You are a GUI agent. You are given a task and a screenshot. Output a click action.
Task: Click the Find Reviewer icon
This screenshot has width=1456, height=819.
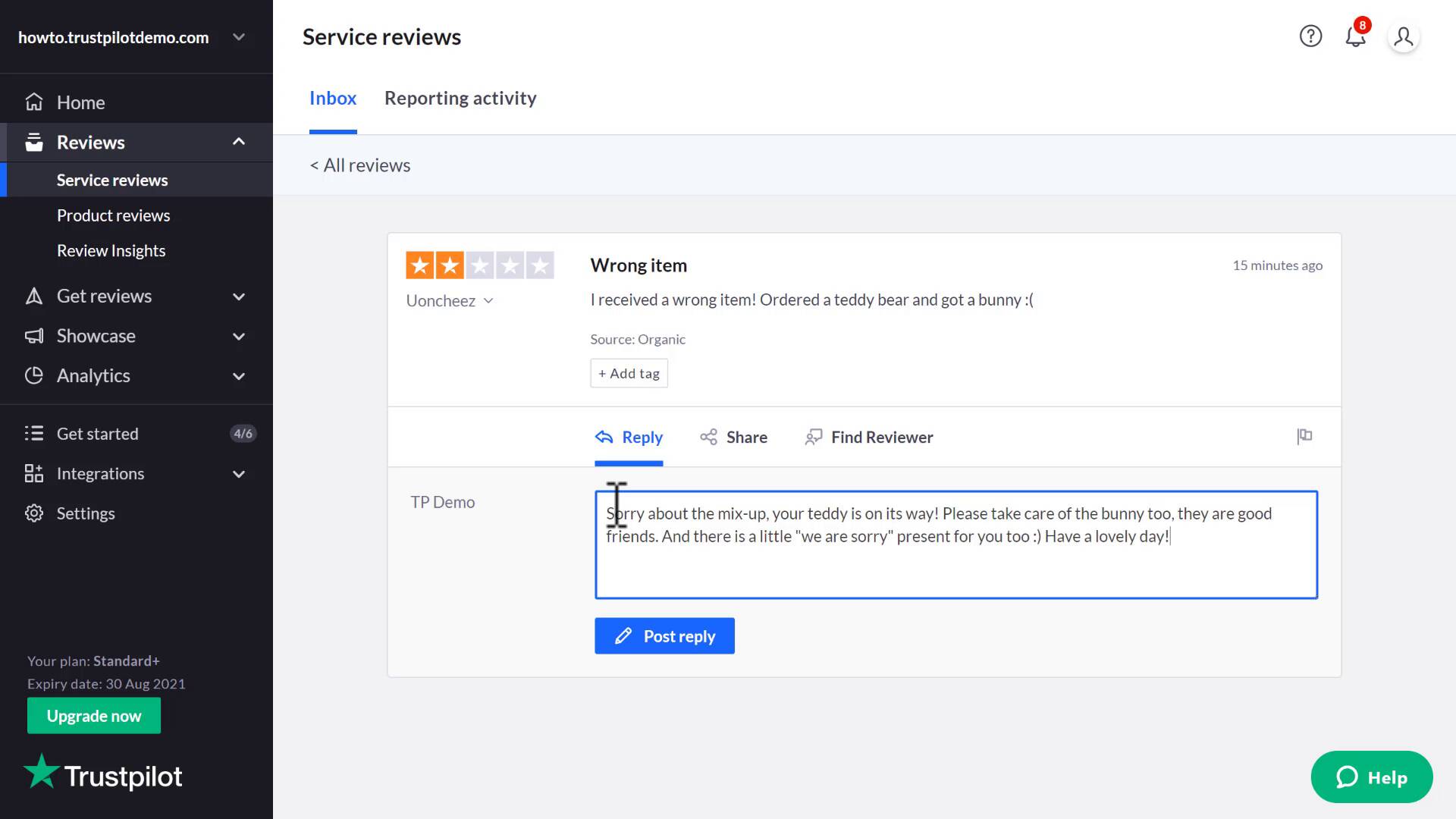[x=814, y=437]
